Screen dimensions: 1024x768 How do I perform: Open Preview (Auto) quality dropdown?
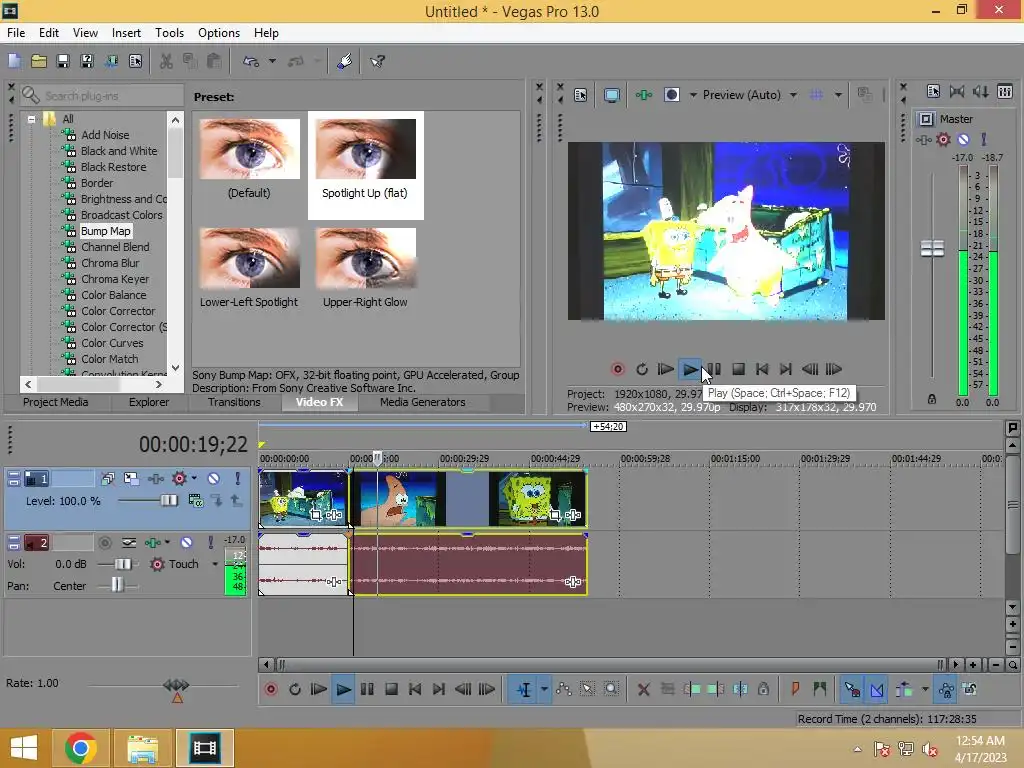coord(793,95)
